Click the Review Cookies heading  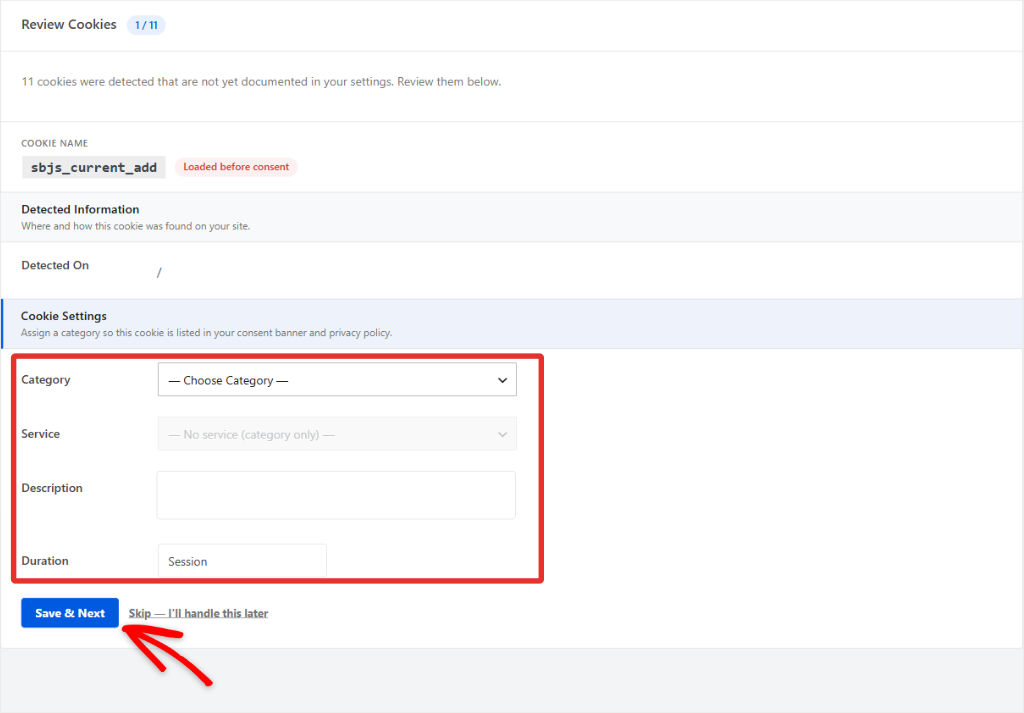(x=69, y=25)
